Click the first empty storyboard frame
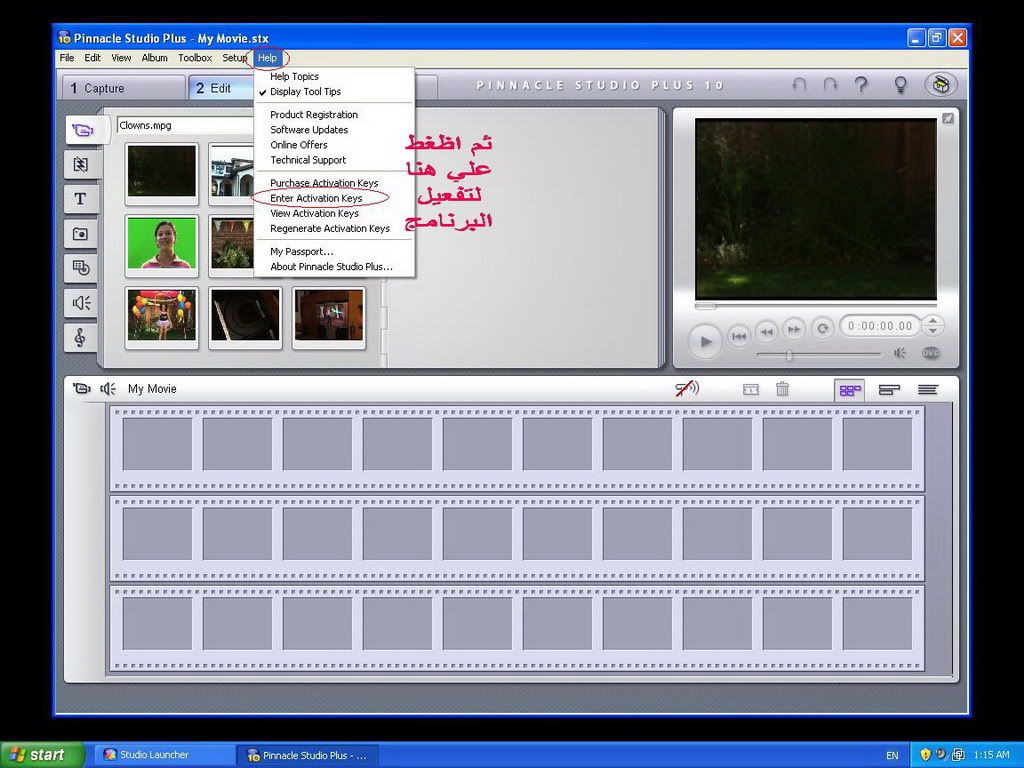 pos(157,444)
